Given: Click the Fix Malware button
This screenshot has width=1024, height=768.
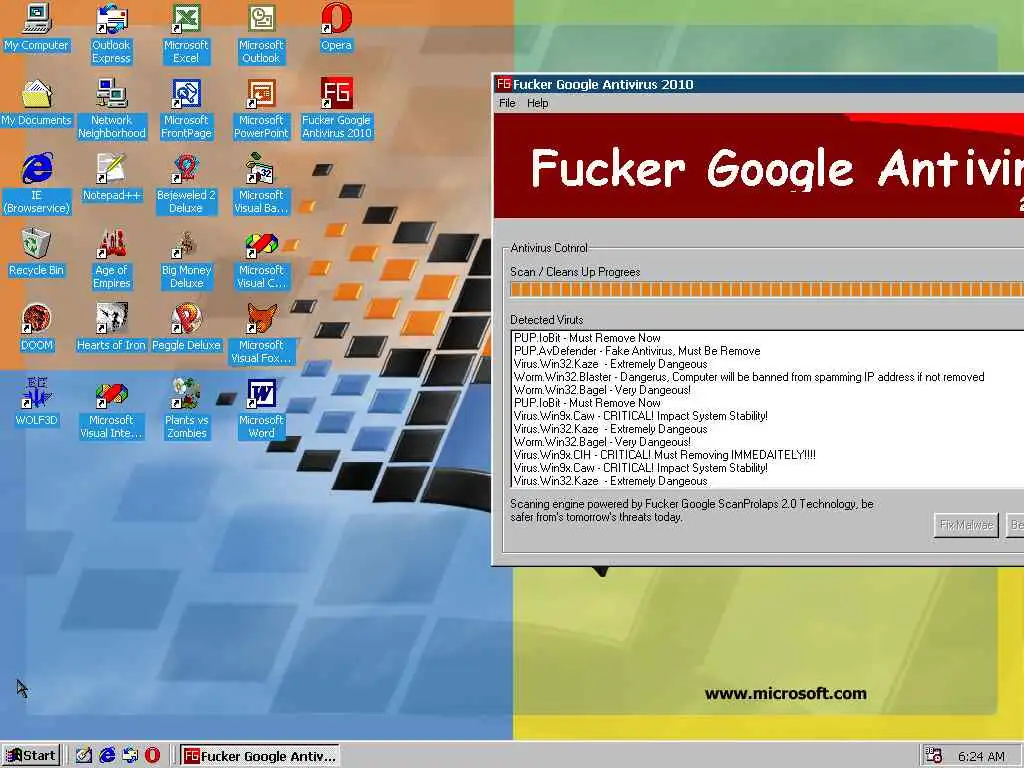Looking at the screenshot, I should 966,524.
